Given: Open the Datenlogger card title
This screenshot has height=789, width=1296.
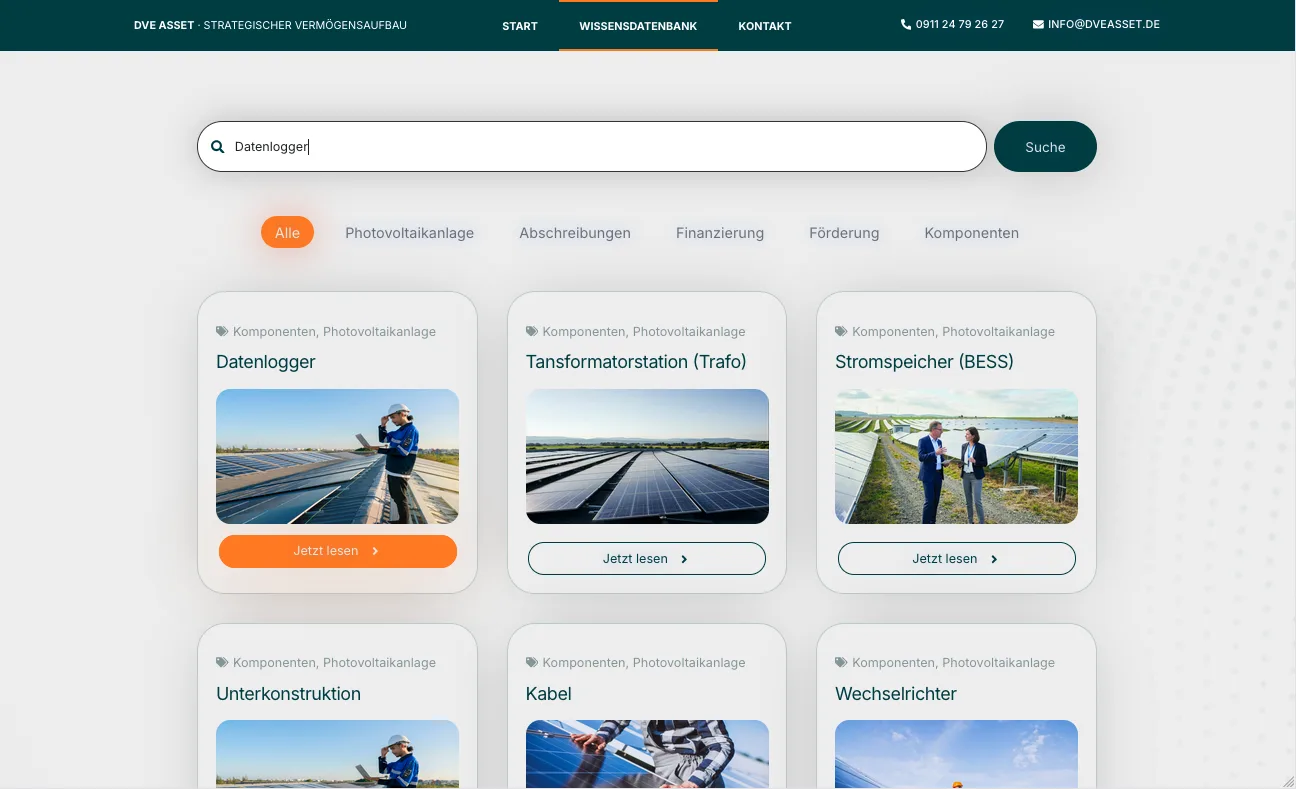Looking at the screenshot, I should [266, 362].
